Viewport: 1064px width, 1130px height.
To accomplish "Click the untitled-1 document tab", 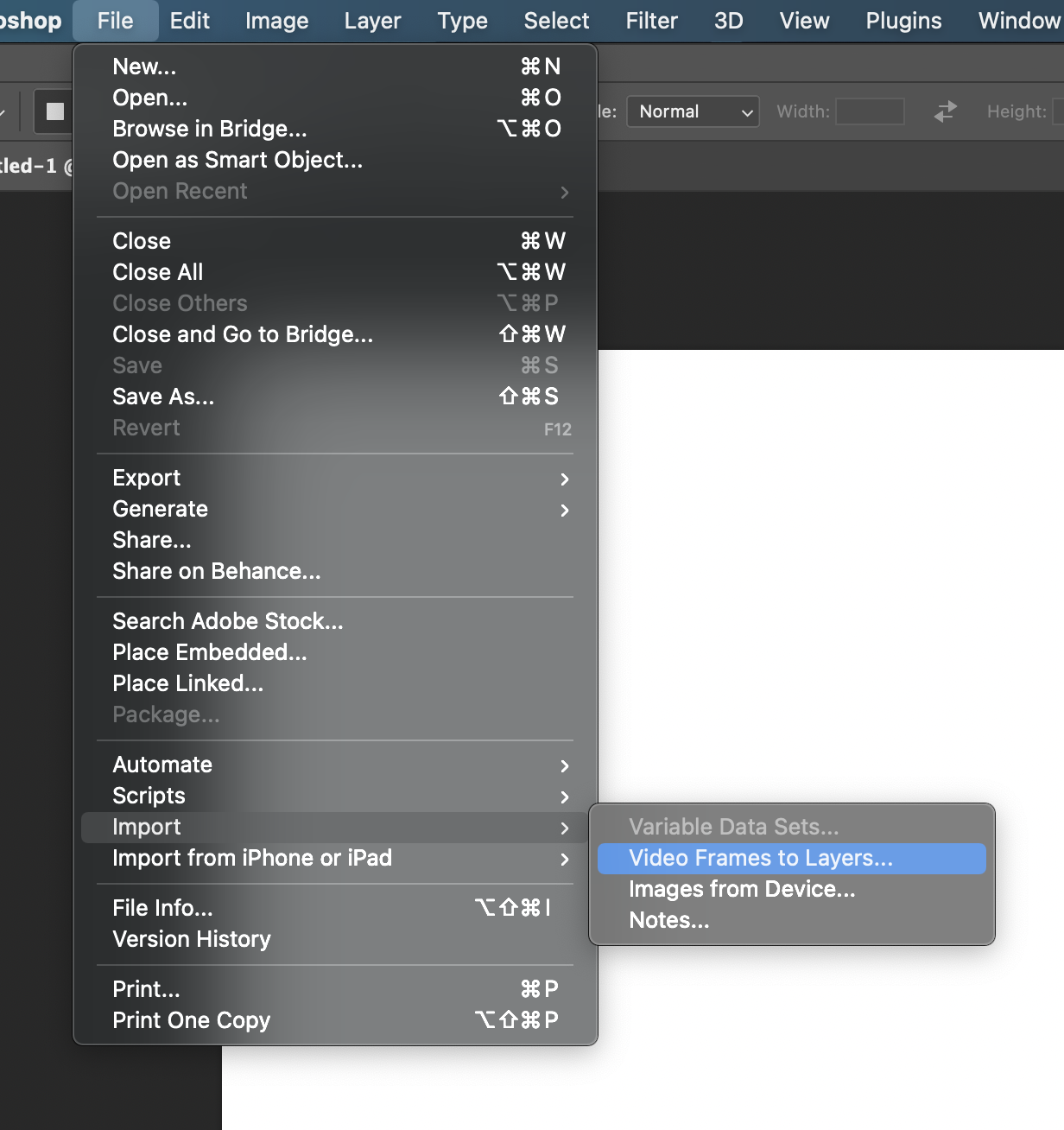I will click(36, 166).
